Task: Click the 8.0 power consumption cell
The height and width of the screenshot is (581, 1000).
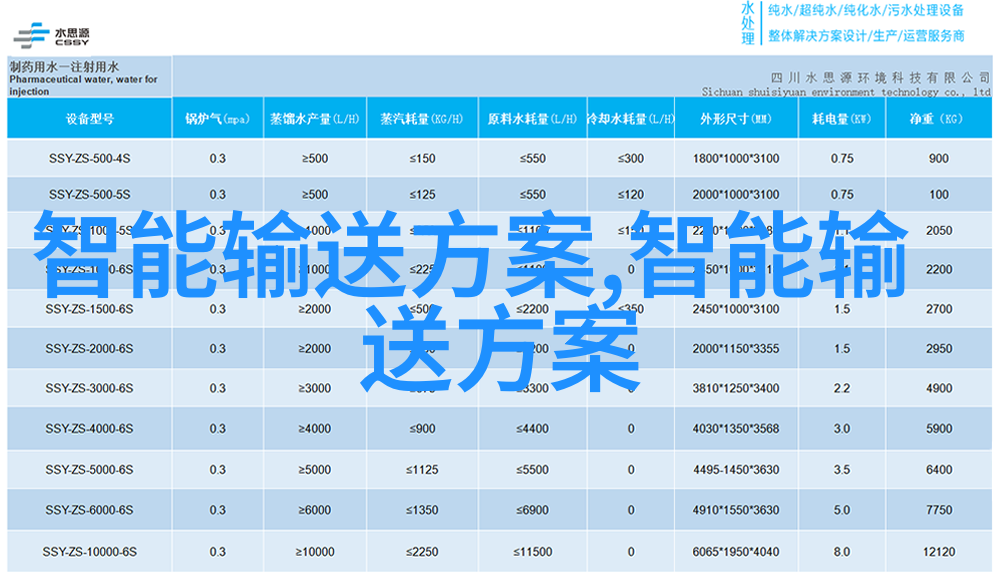Action: (842, 552)
